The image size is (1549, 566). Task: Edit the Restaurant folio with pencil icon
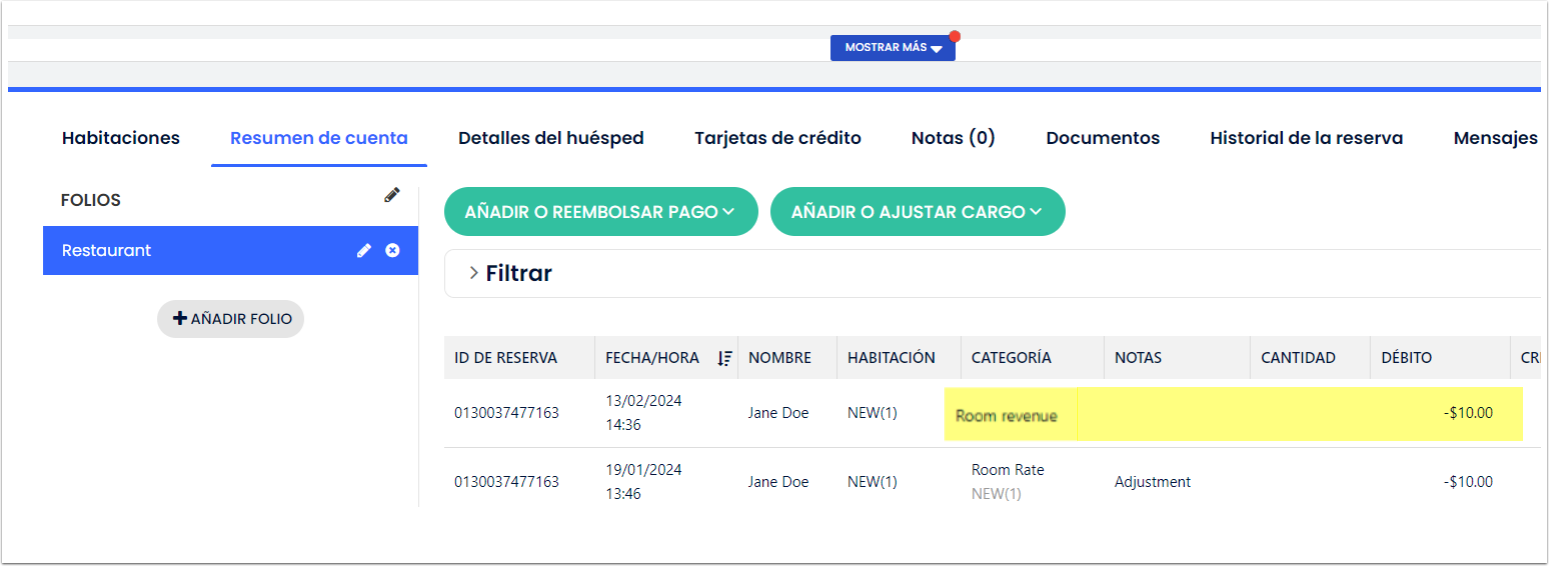tap(364, 250)
